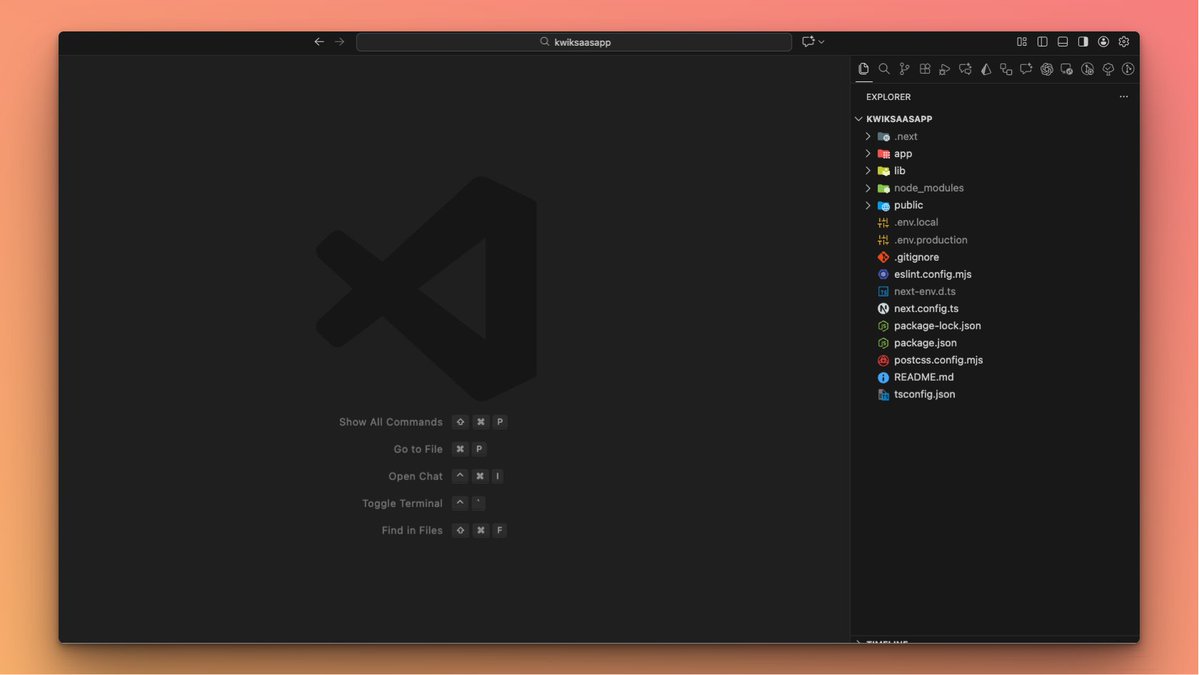
Task: Open Accounts profile icon in title bar
Action: (1103, 42)
